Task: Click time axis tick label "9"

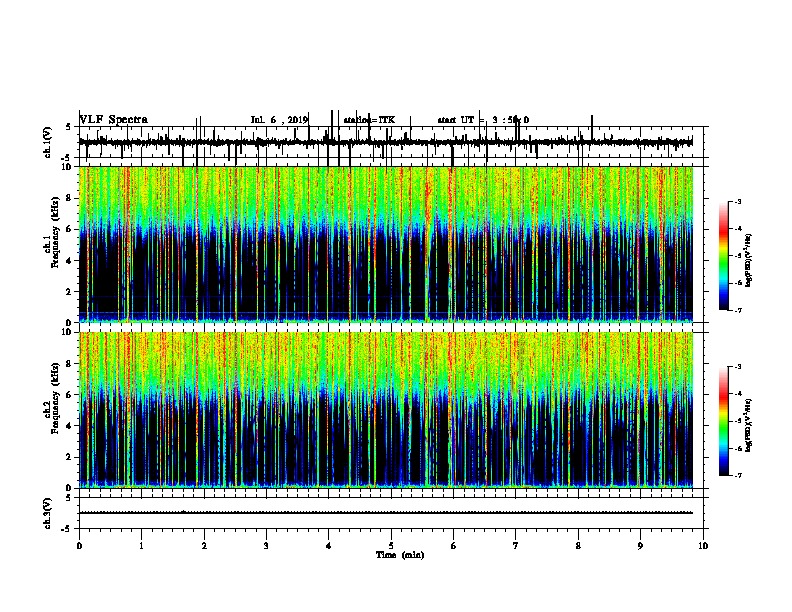Action: tap(640, 546)
